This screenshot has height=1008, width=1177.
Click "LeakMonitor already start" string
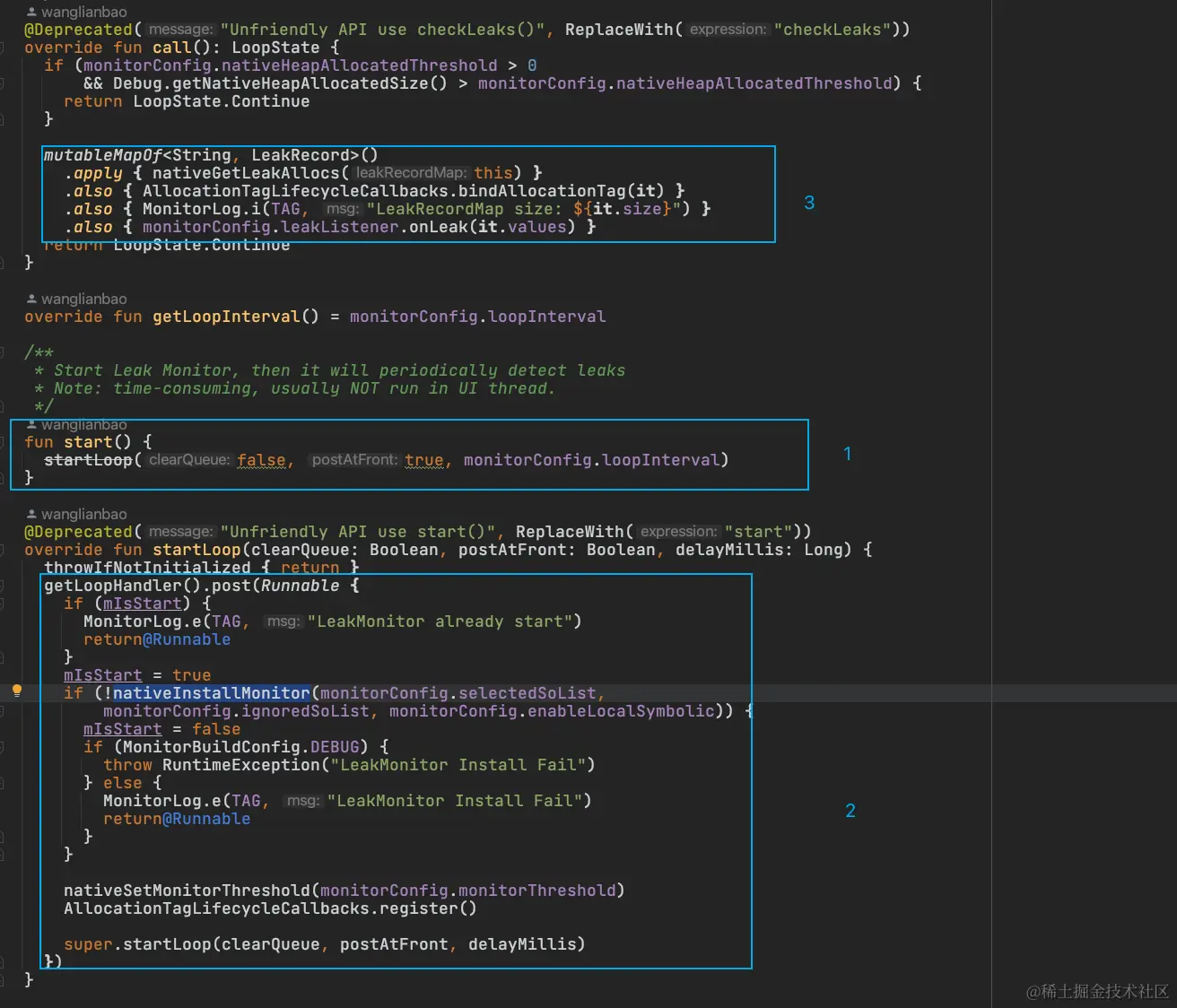[439, 621]
